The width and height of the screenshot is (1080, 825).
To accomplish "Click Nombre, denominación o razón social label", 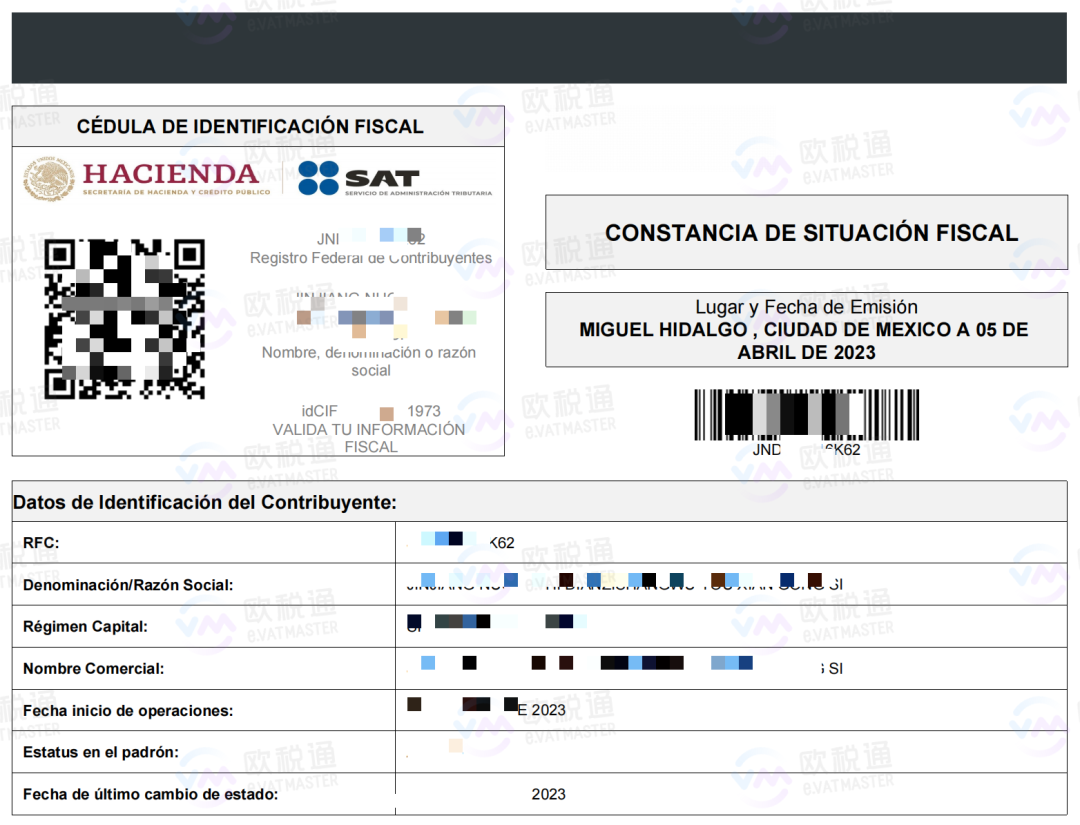I will (369, 362).
